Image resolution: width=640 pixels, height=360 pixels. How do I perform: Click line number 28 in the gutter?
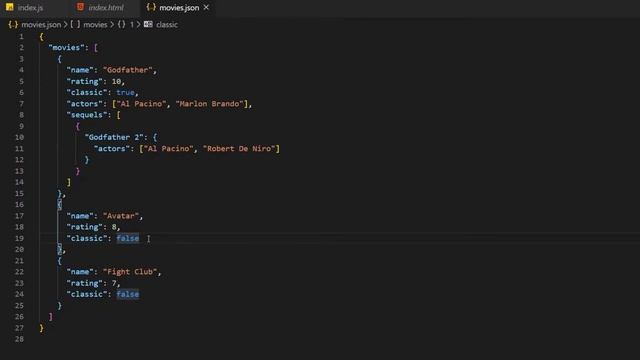pyautogui.click(x=19, y=339)
